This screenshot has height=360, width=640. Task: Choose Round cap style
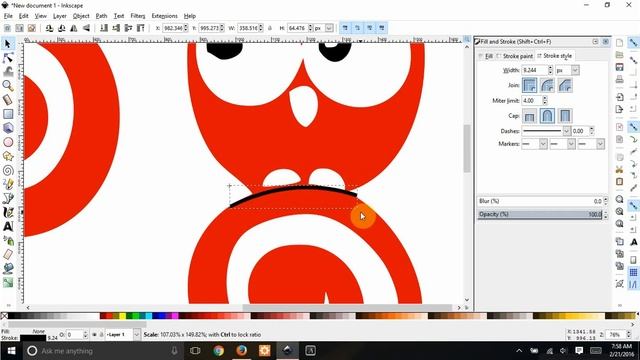point(547,116)
